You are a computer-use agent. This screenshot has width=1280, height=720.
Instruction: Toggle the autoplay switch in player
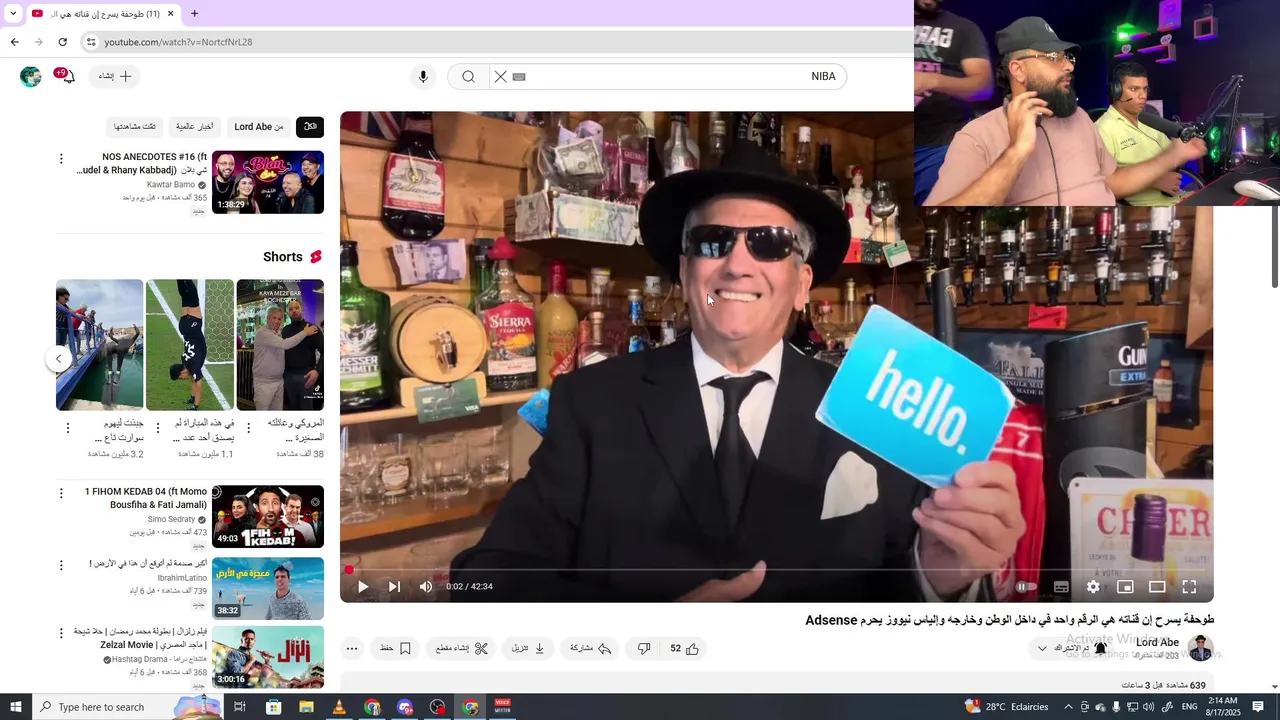[x=1025, y=587]
